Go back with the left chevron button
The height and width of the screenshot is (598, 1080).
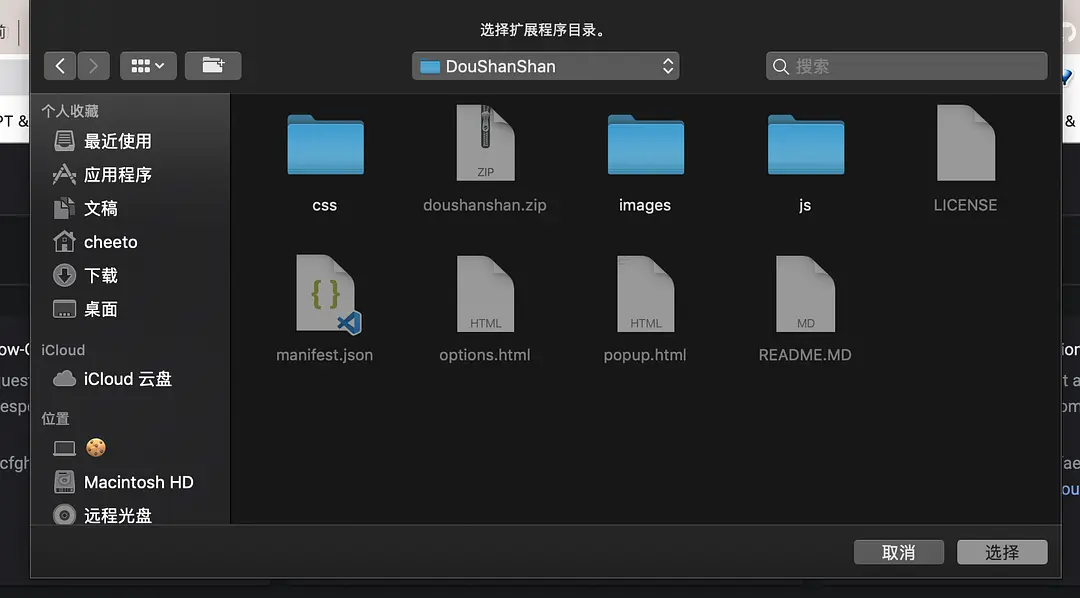60,66
